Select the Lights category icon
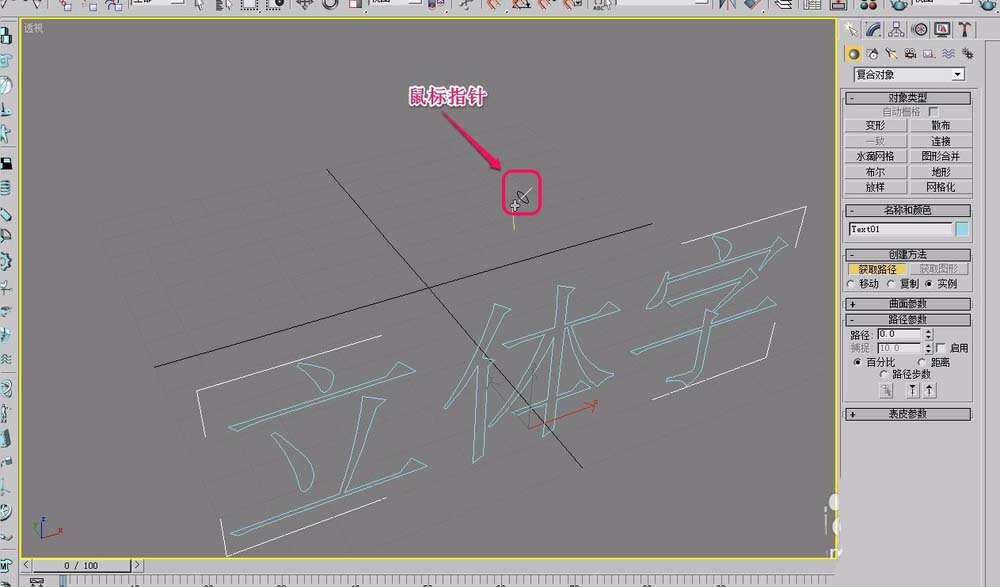1000x587 pixels. click(892, 53)
